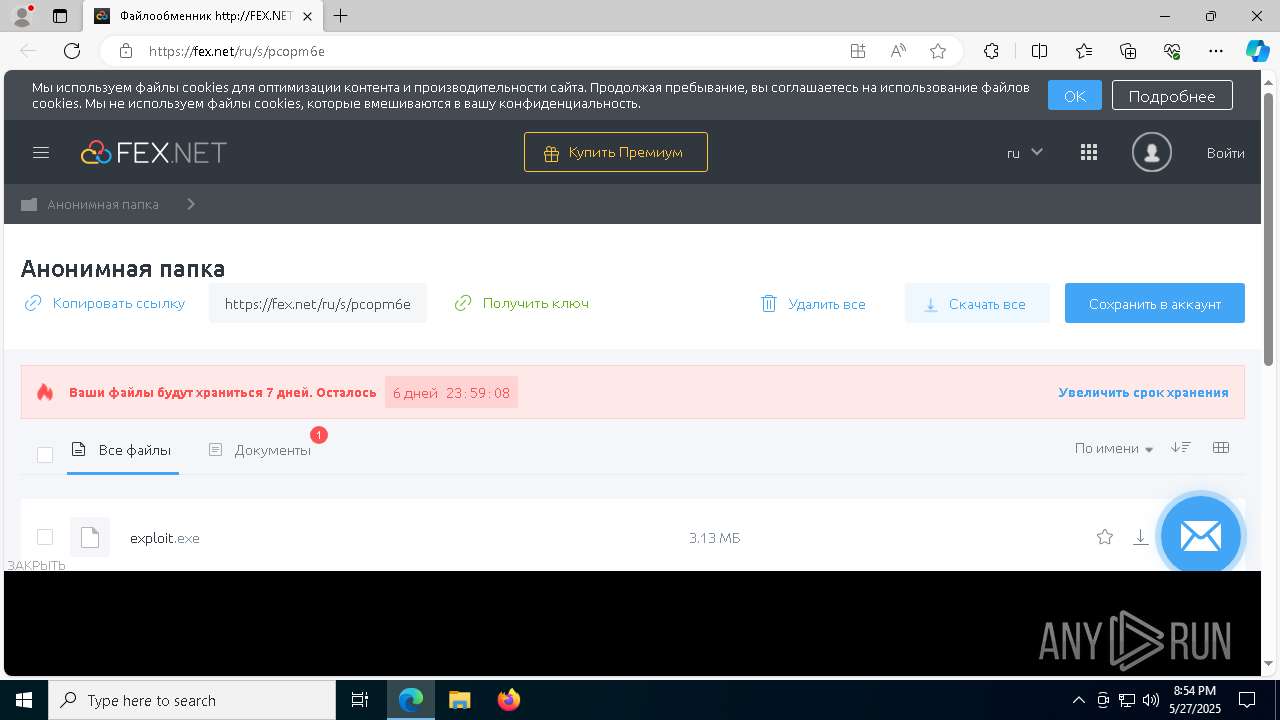Viewport: 1280px width, 720px height.
Task: Star the exploit.exe file
Action: point(1105,537)
